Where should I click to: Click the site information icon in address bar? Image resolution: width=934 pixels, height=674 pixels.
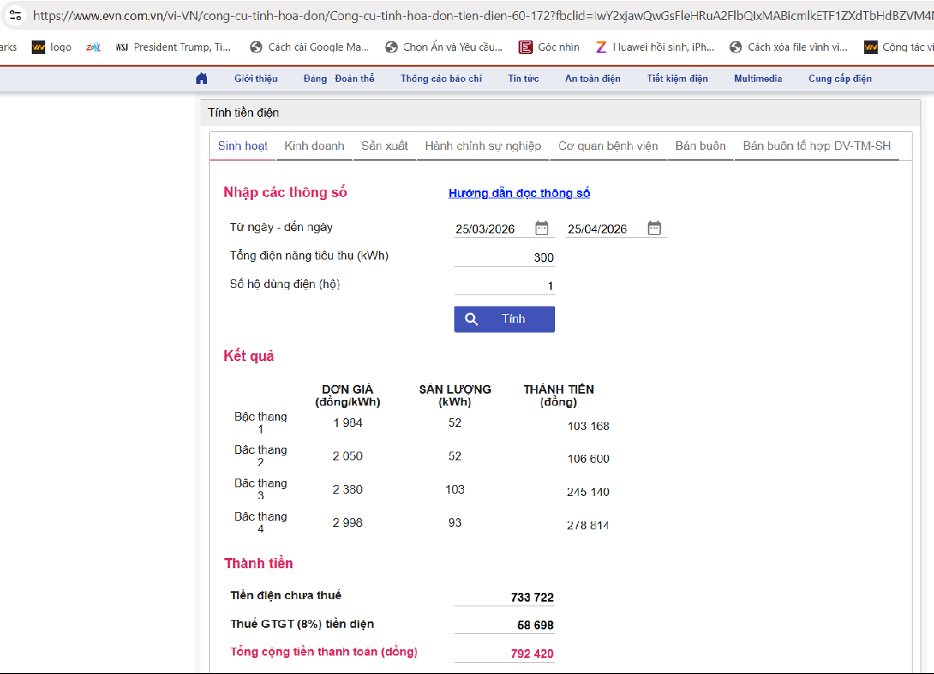15,16
